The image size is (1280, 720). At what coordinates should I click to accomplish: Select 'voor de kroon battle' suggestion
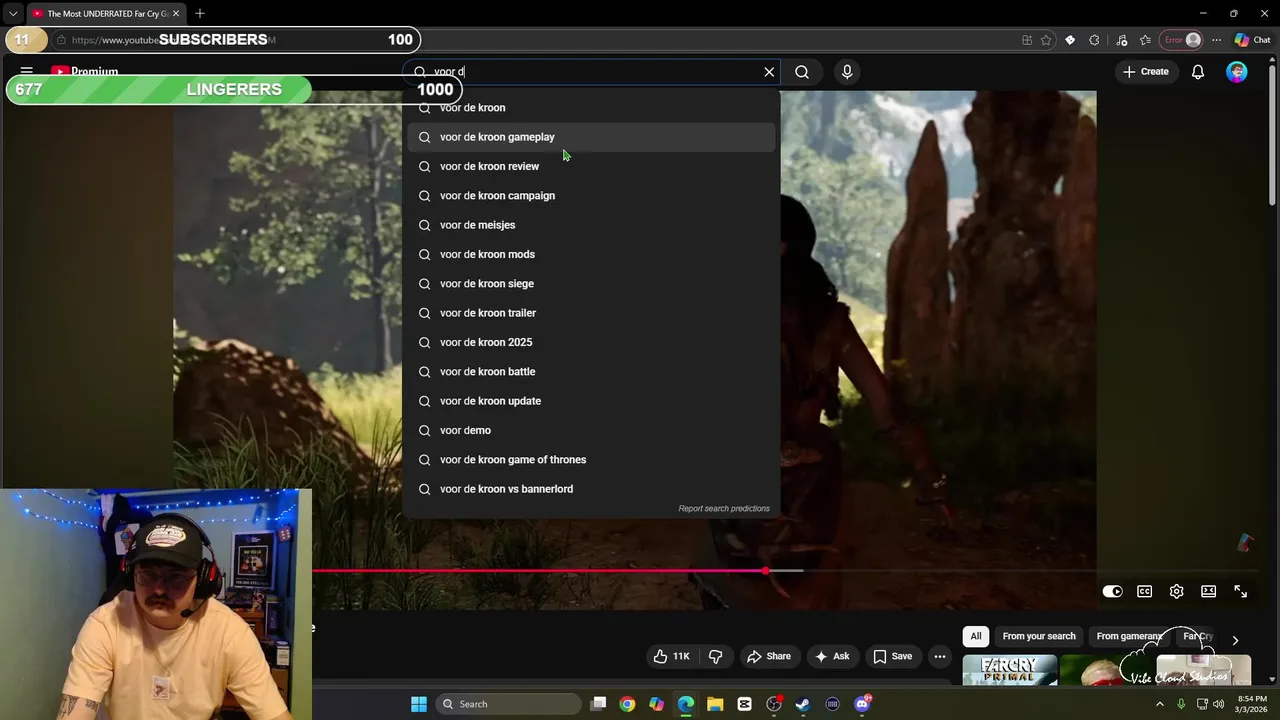pos(591,372)
